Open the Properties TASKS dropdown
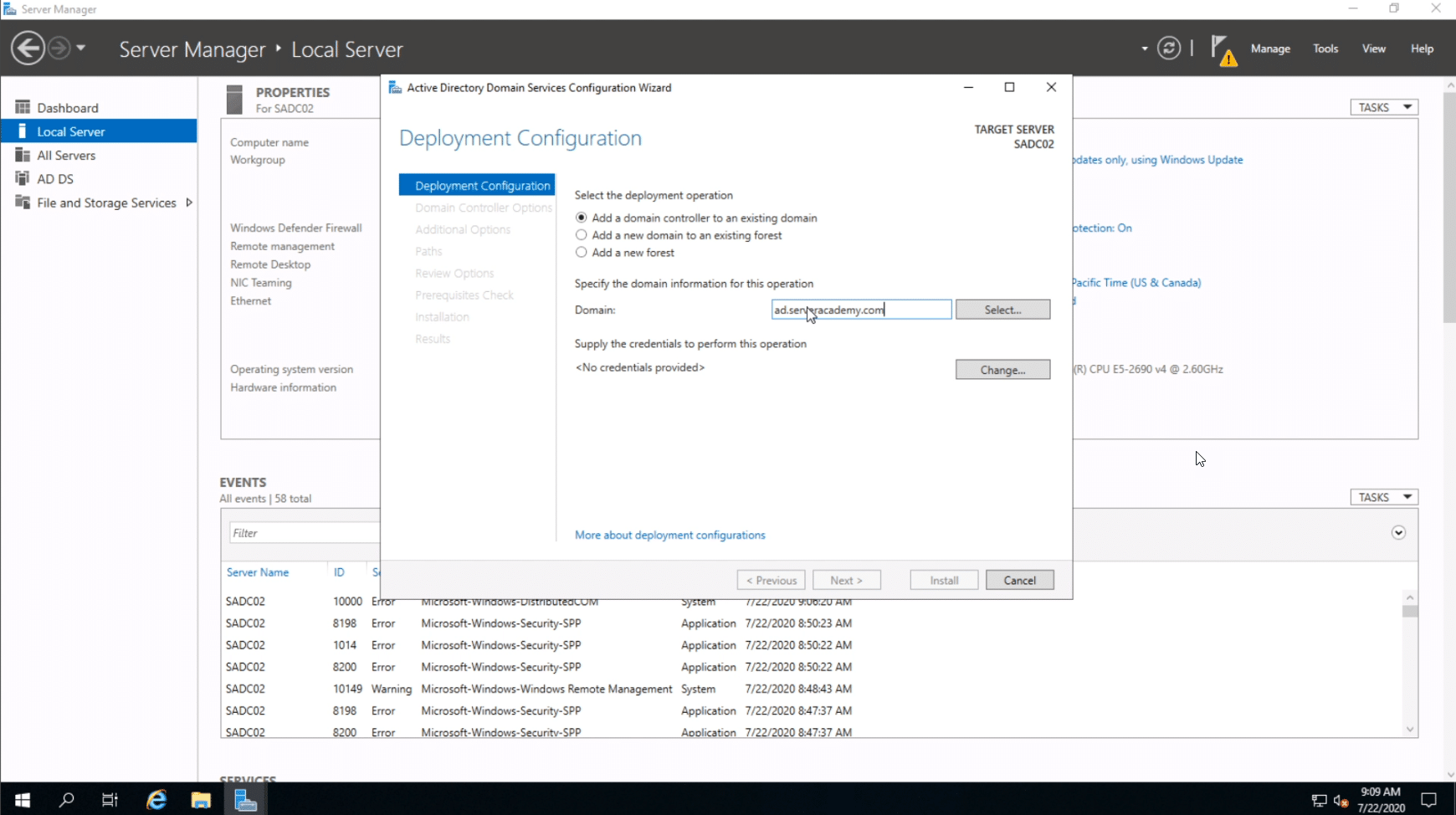 (x=1384, y=107)
